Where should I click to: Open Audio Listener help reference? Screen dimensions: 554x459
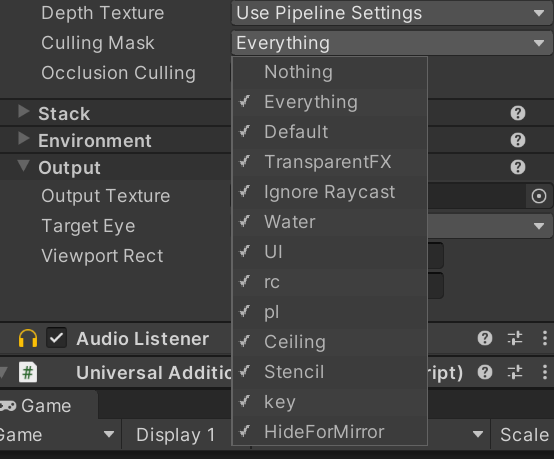click(485, 339)
